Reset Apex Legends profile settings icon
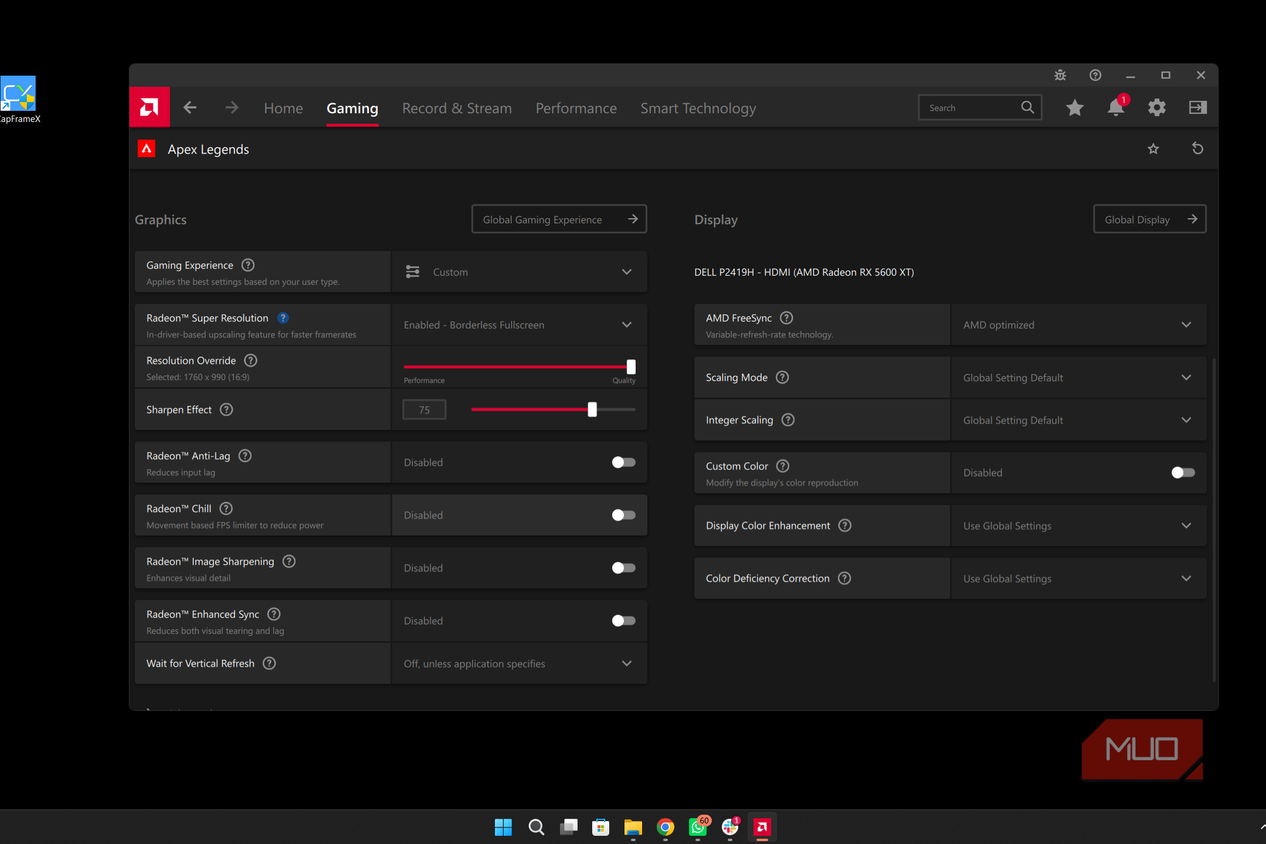The width and height of the screenshot is (1266, 844). click(1197, 149)
